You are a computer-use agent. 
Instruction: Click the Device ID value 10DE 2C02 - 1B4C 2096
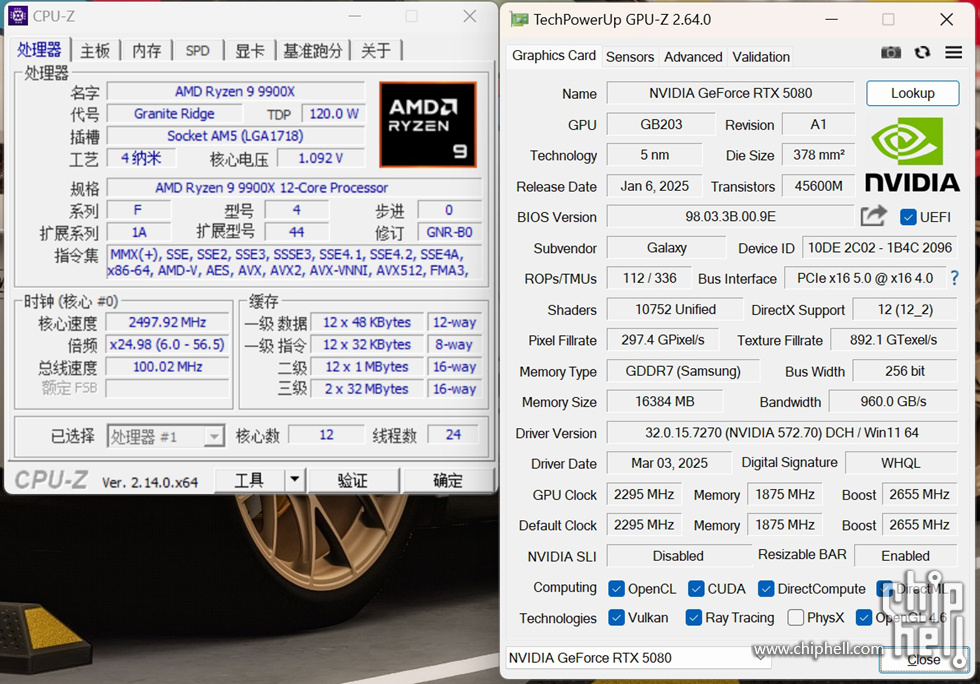coord(880,248)
